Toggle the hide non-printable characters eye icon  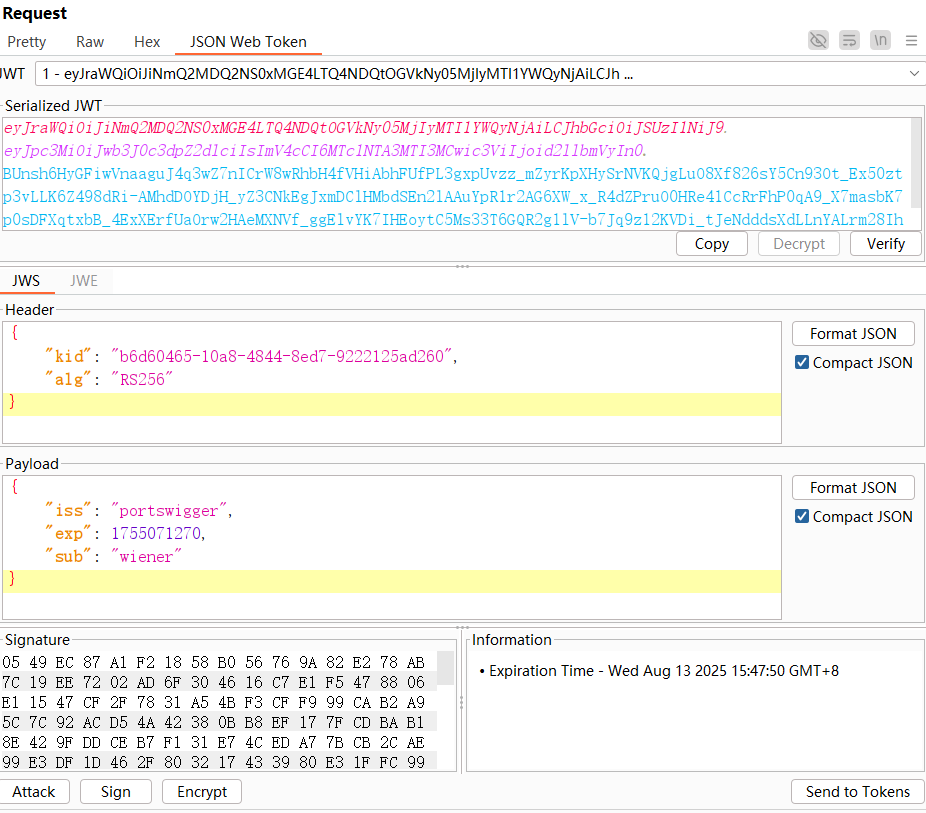coord(818,40)
